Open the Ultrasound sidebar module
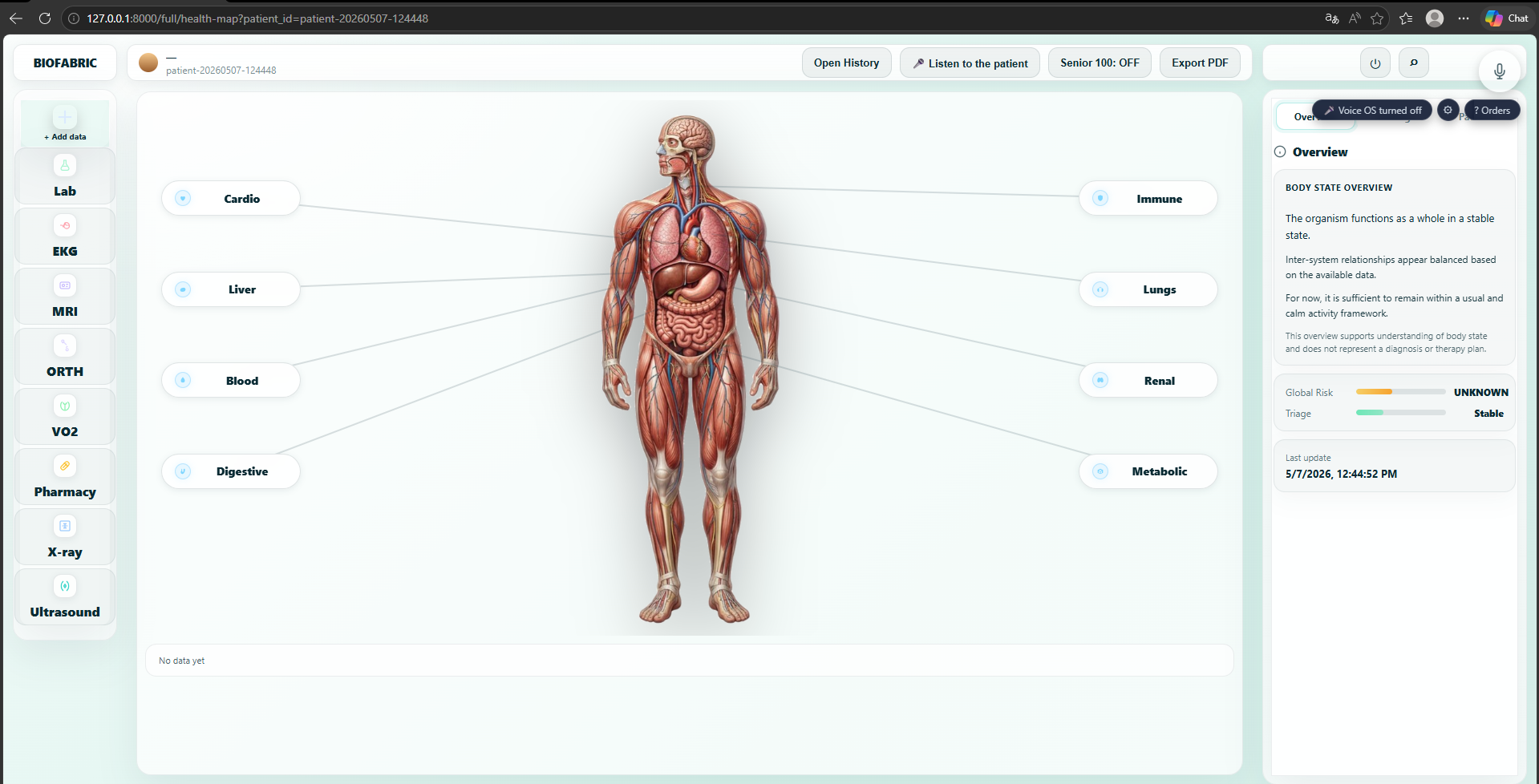This screenshot has height=784, width=1539. [65, 597]
